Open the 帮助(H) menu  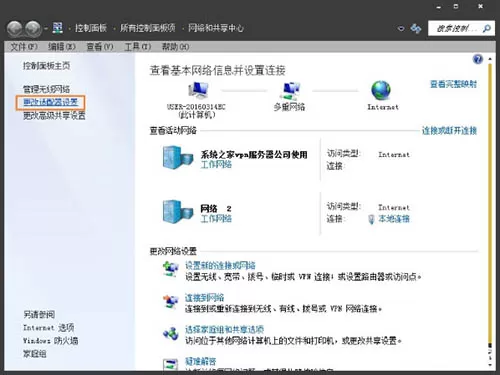(x=175, y=47)
